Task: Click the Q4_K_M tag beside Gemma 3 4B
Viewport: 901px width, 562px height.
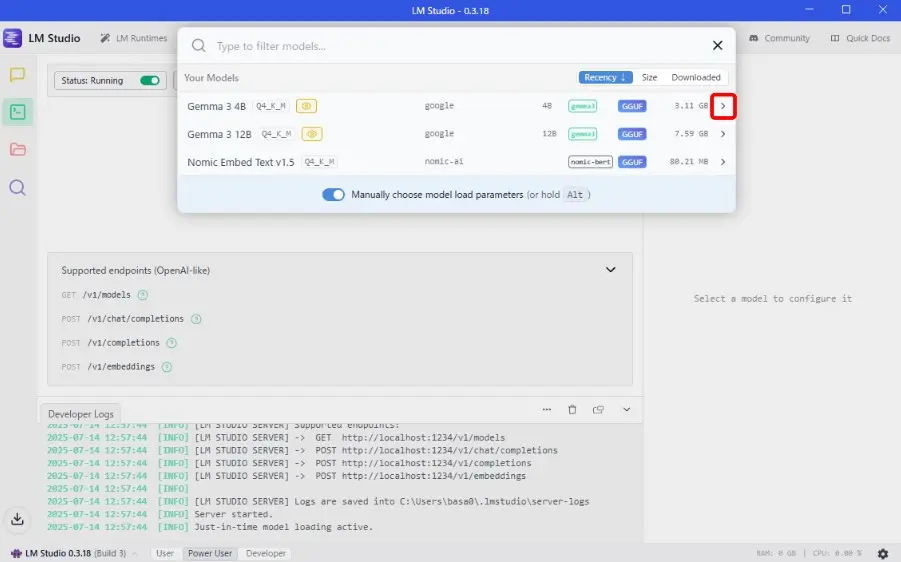Action: point(271,106)
